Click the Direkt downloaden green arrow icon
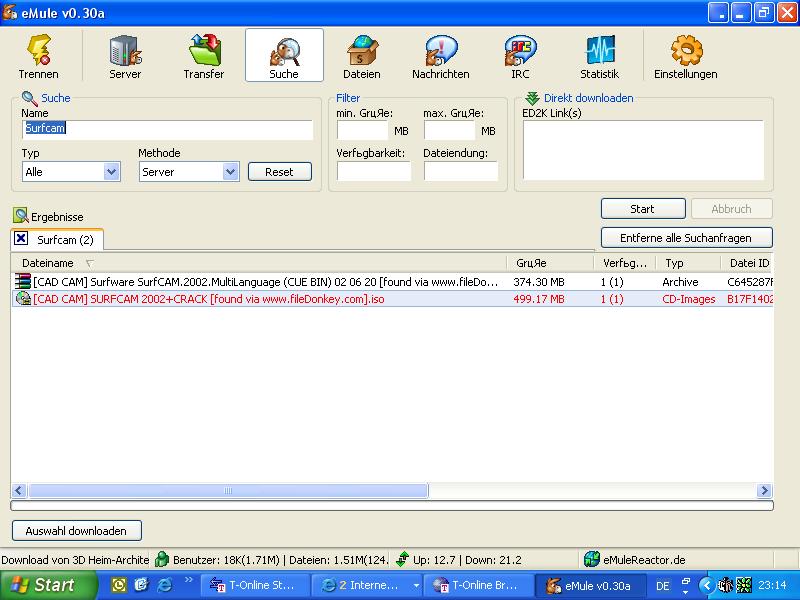The width and height of the screenshot is (800, 600). [532, 97]
